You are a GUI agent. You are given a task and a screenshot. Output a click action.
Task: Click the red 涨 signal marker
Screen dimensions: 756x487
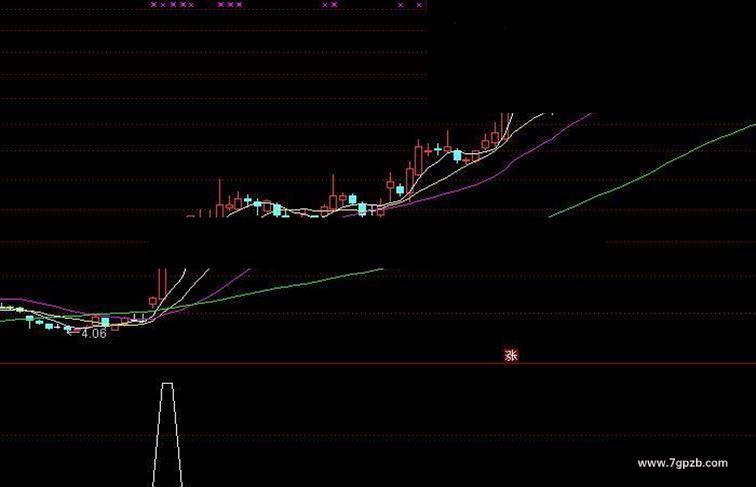coord(511,355)
